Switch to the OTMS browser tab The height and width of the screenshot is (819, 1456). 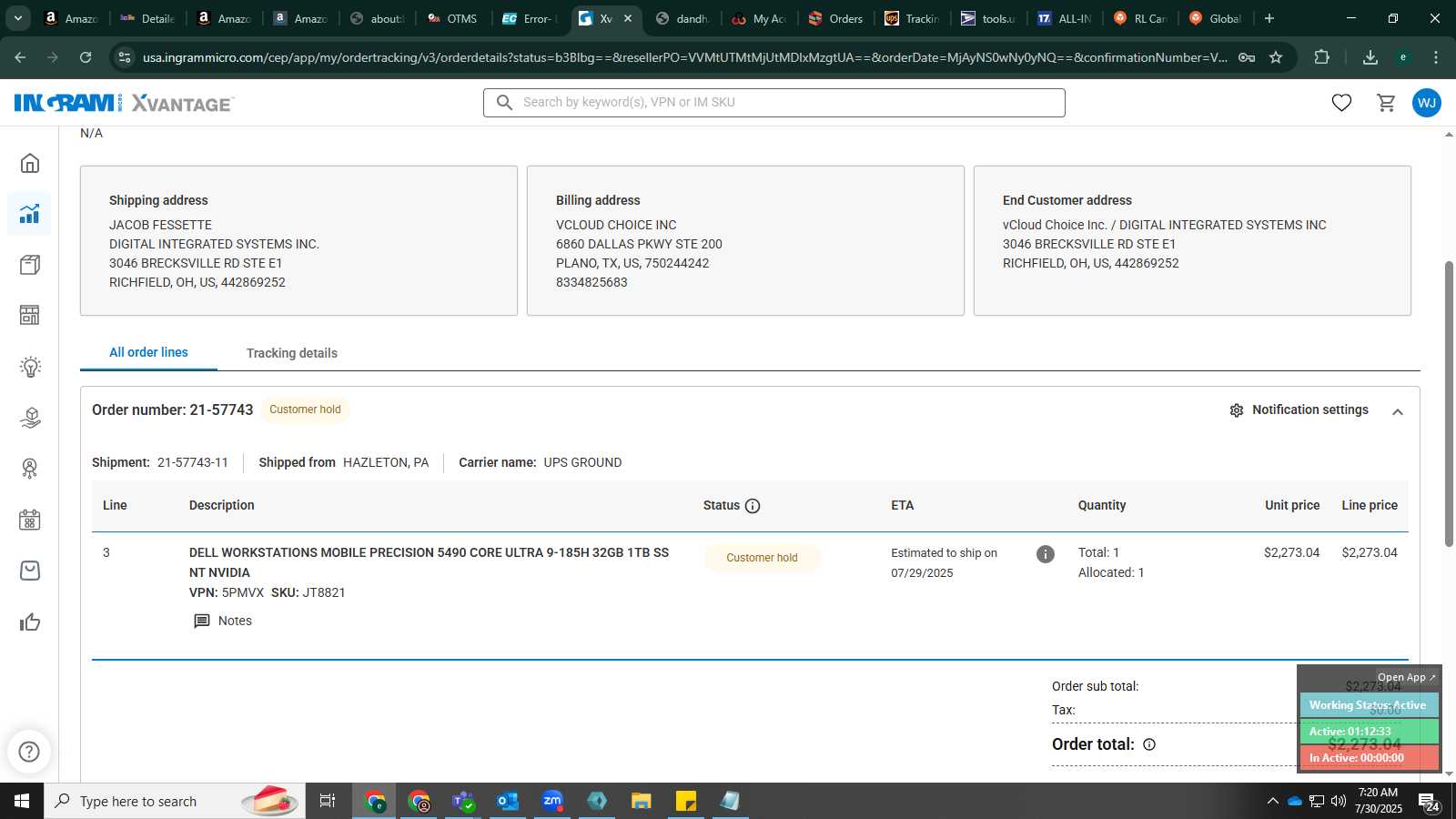click(453, 18)
